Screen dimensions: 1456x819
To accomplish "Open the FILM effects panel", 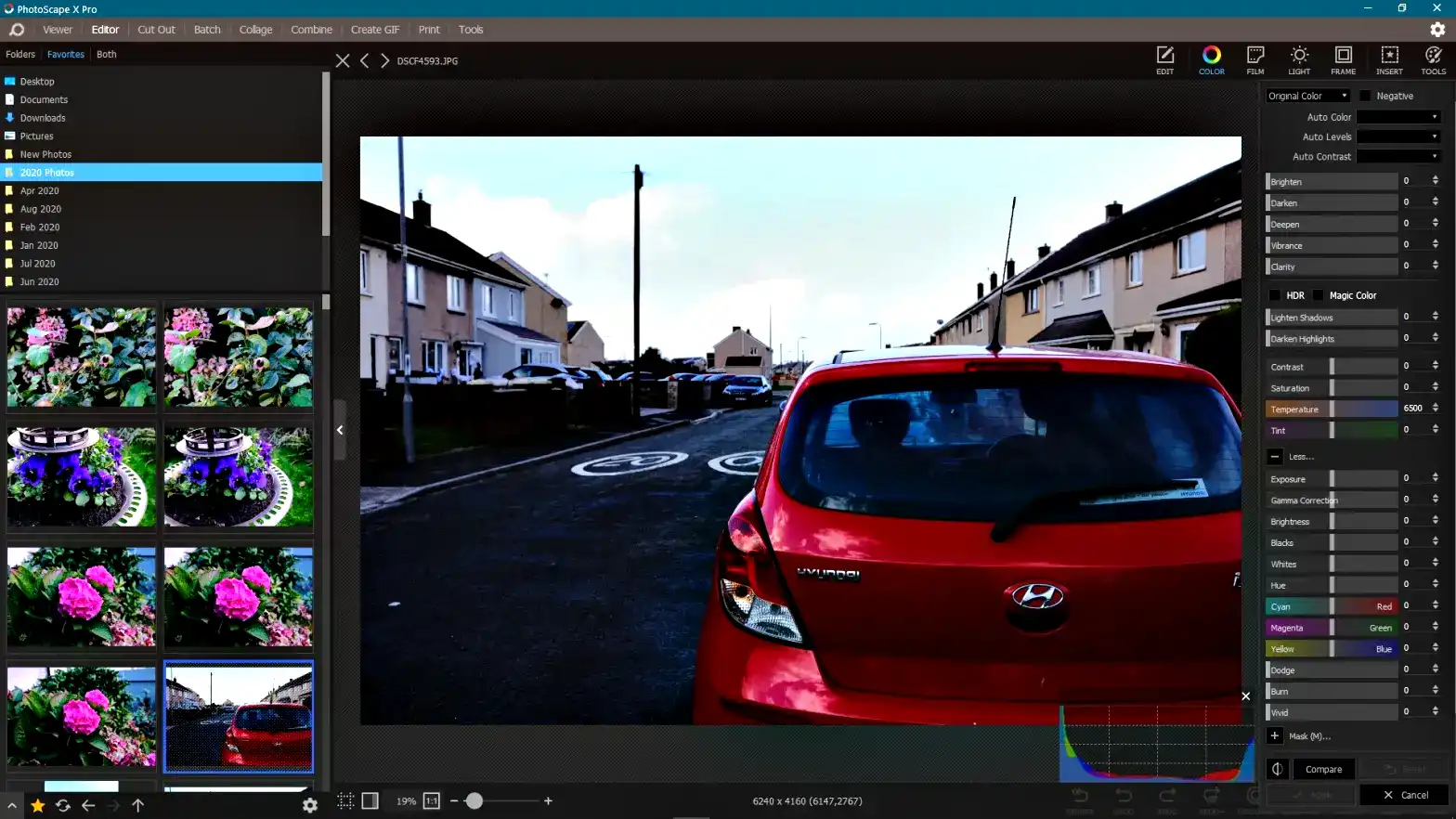I will click(x=1255, y=60).
